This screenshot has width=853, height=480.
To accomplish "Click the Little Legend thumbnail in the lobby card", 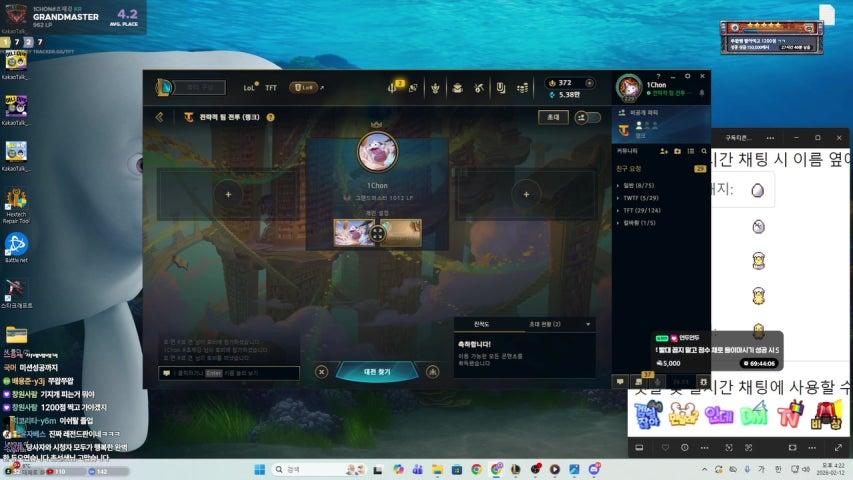I will click(354, 233).
